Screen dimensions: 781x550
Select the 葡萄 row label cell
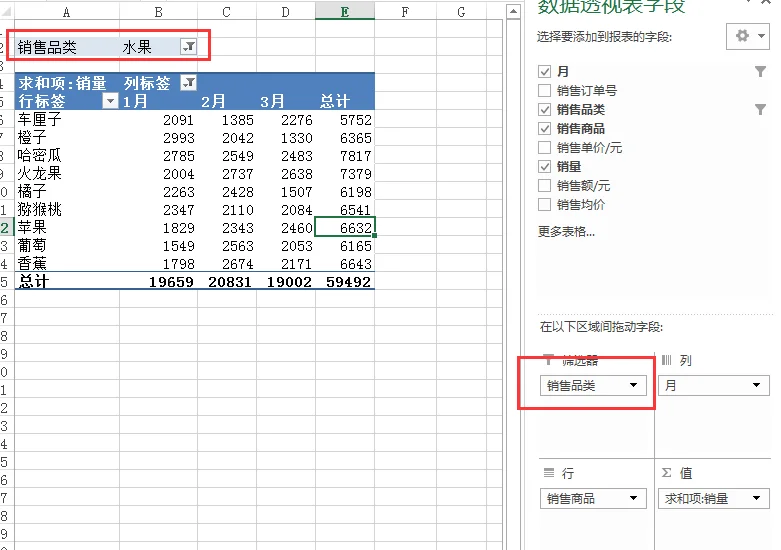pos(67,245)
